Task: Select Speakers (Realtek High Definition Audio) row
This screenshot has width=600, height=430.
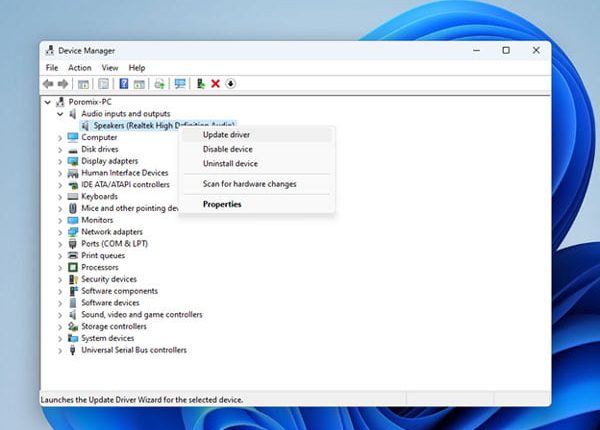Action: pos(158,125)
